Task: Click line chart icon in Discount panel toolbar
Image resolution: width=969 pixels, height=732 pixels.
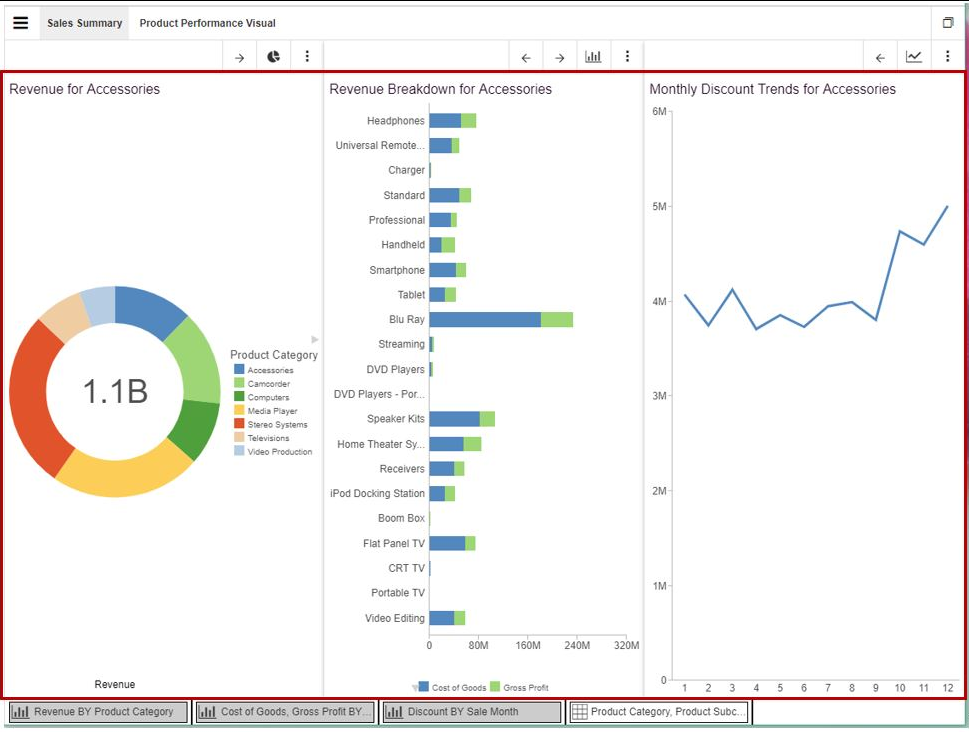Action: coord(913,57)
